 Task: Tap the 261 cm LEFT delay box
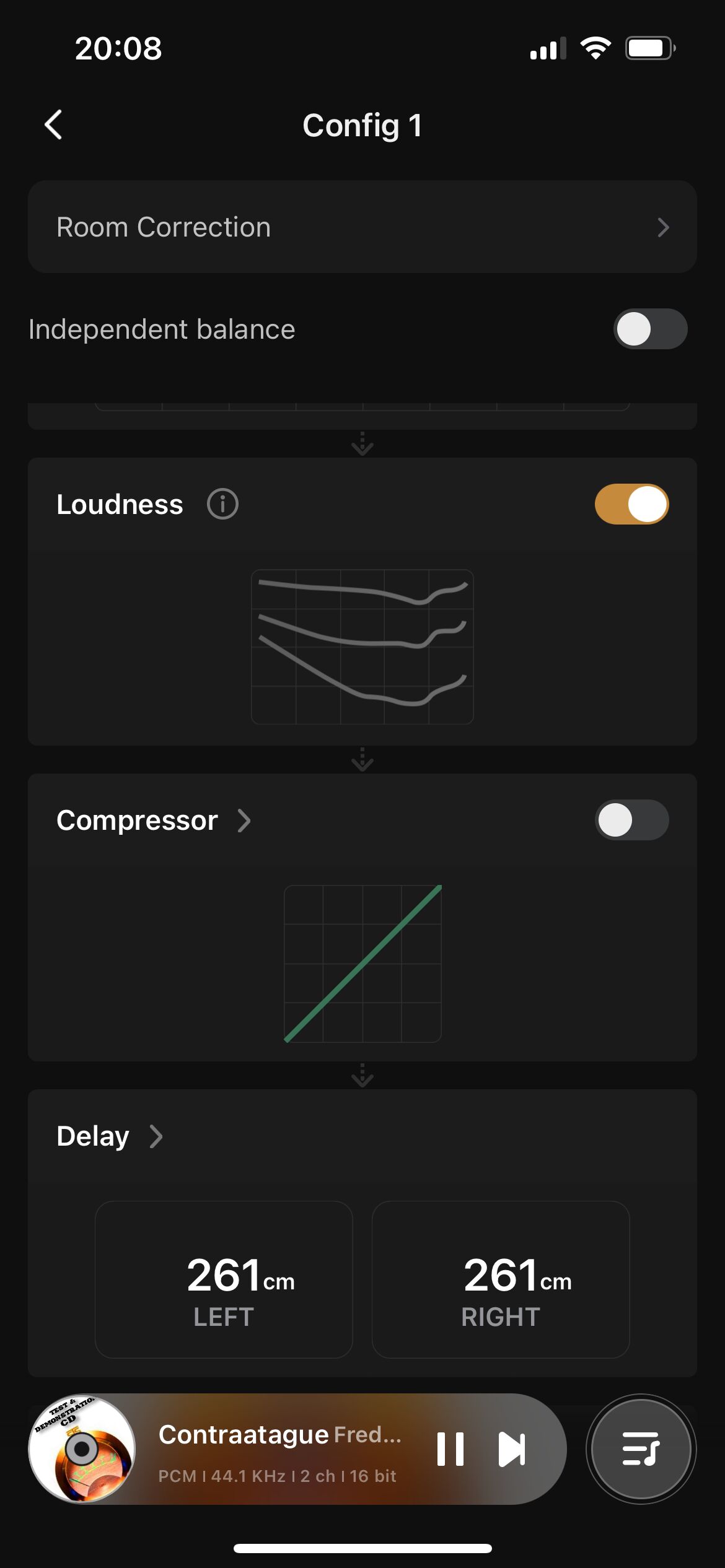coord(224,1279)
